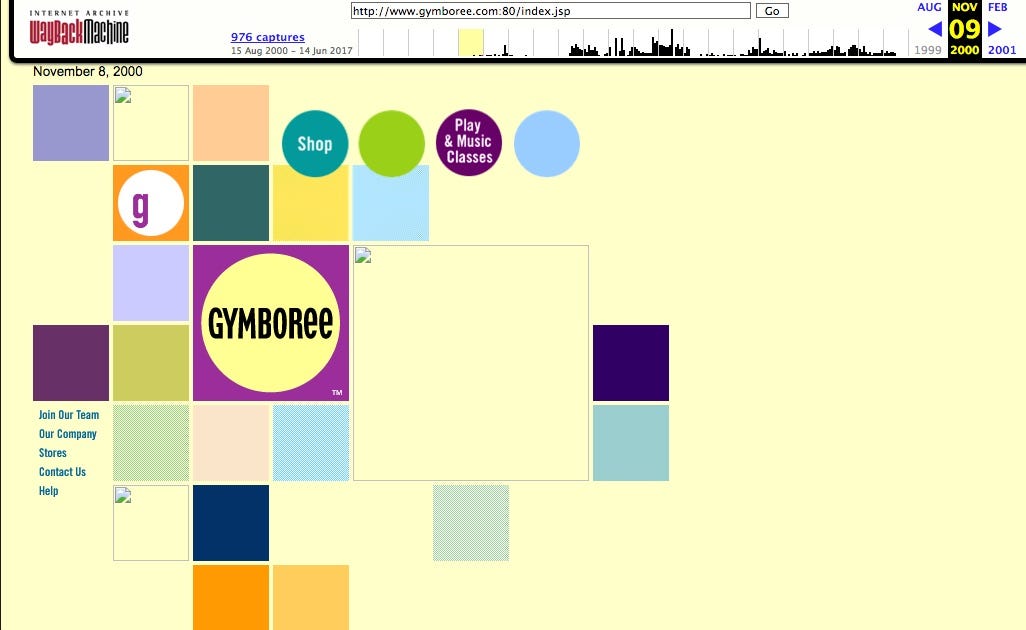Select the 'November 8, 2000' date text
Viewport: 1026px width, 630px height.
88,71
